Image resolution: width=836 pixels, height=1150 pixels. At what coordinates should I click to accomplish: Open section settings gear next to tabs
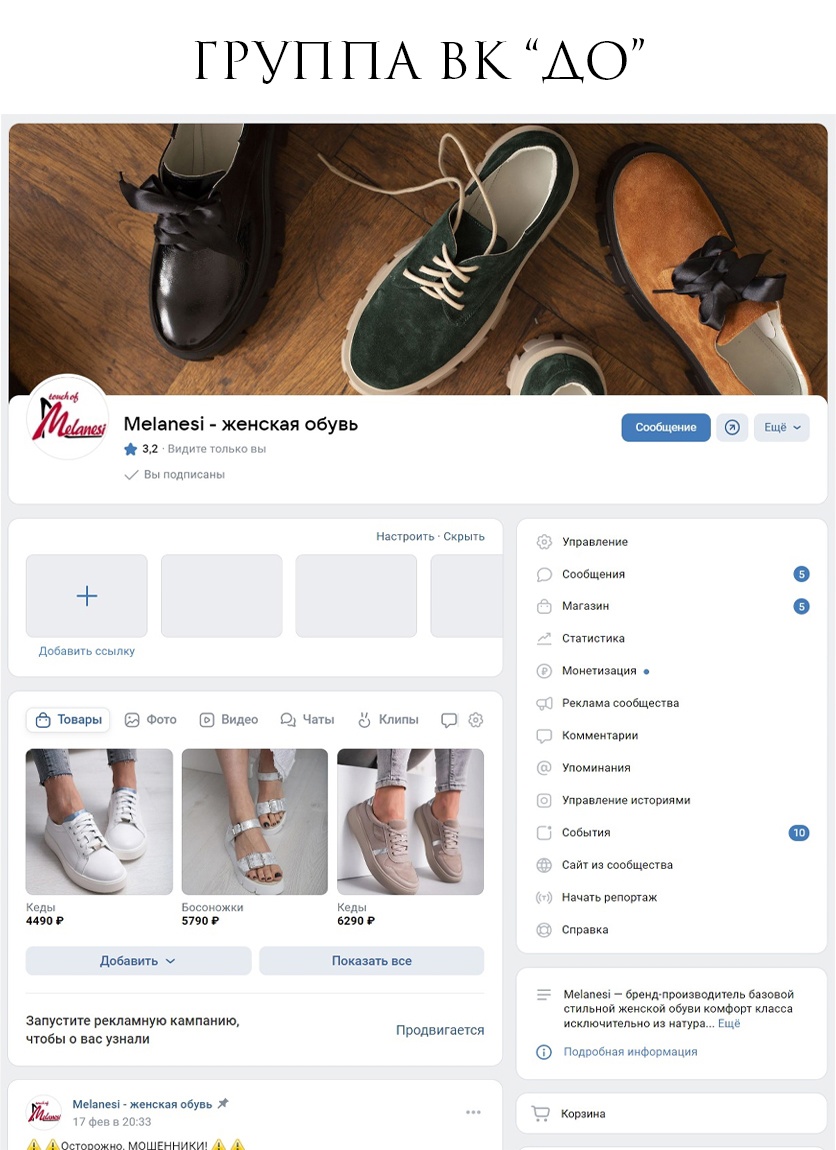tap(476, 719)
